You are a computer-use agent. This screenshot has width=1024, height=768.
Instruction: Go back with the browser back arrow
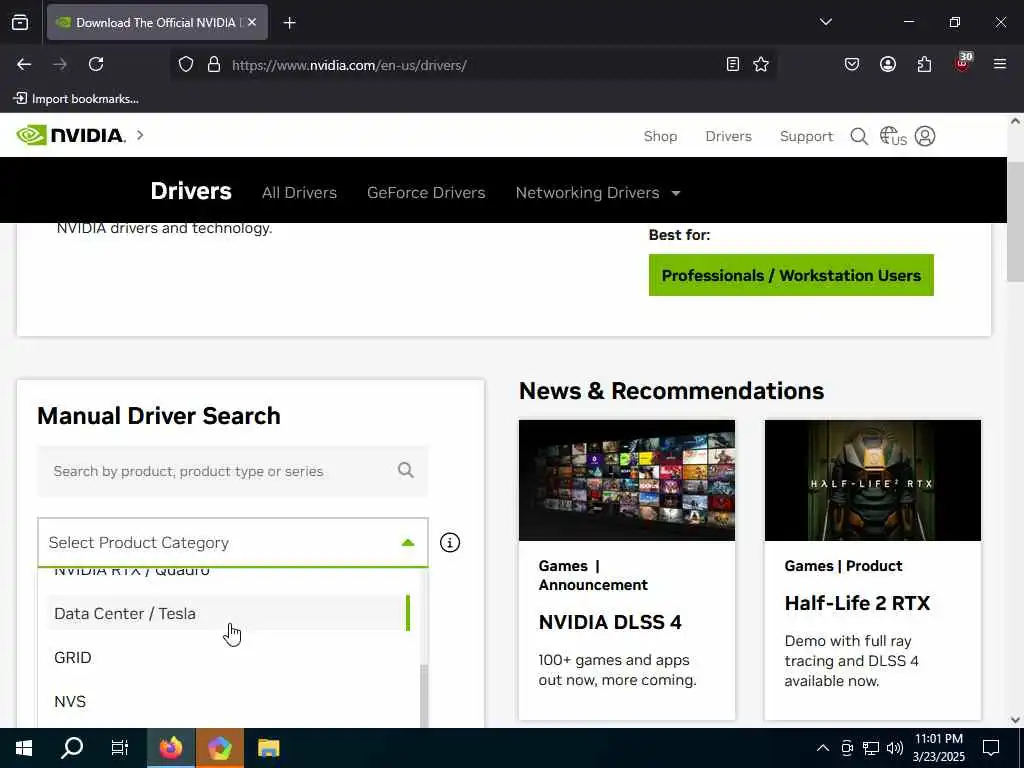click(x=24, y=64)
